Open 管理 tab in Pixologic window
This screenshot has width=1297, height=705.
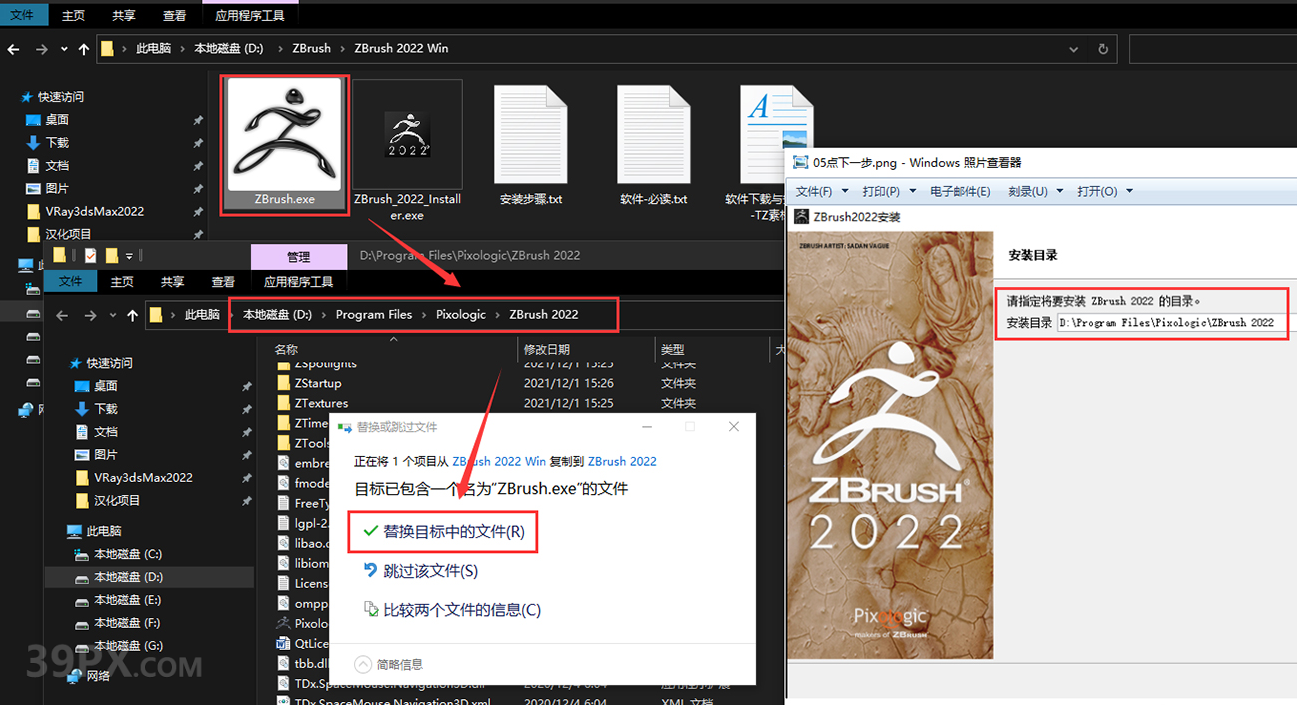point(299,256)
